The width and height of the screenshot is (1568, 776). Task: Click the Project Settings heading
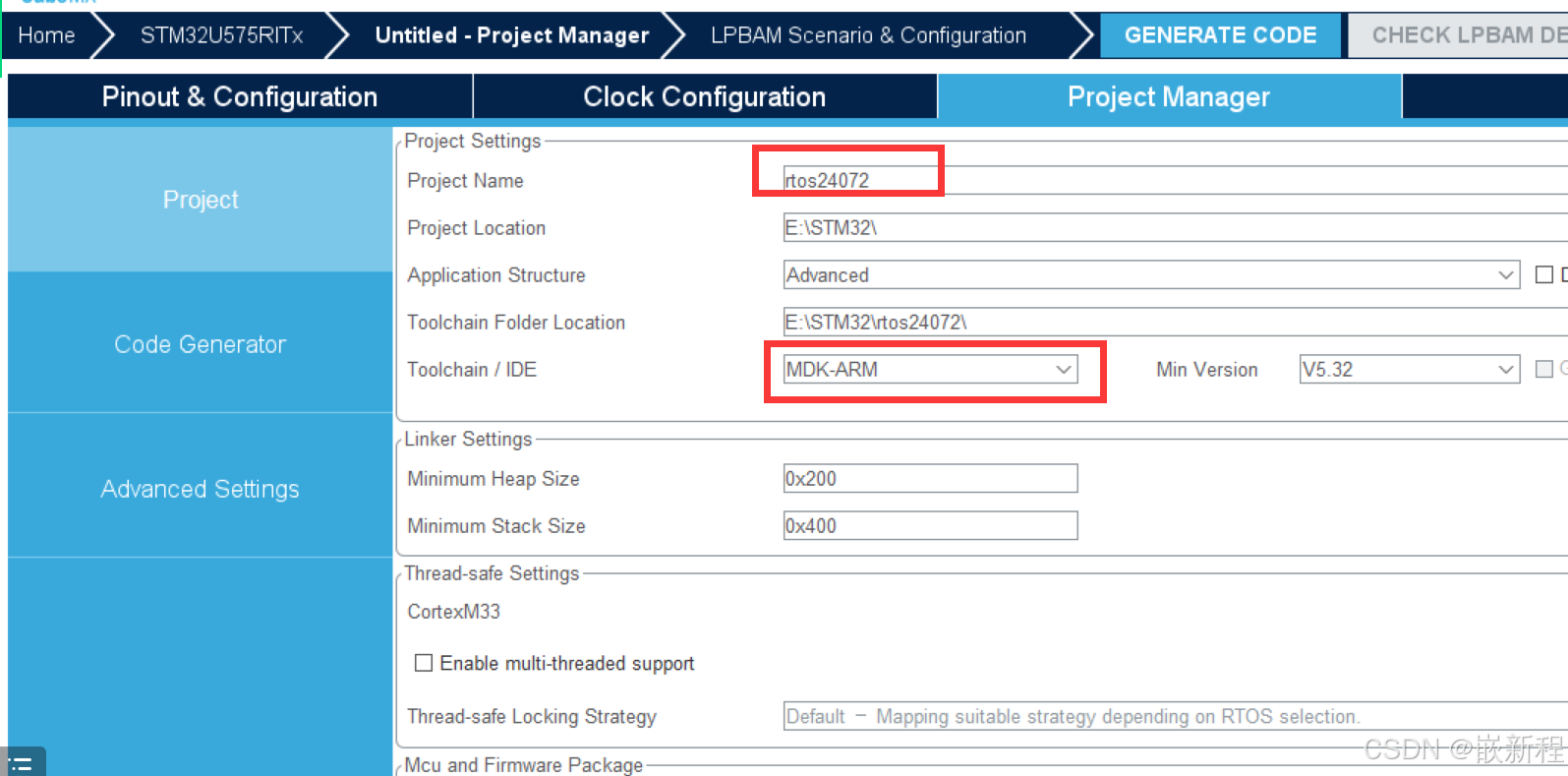(x=472, y=141)
